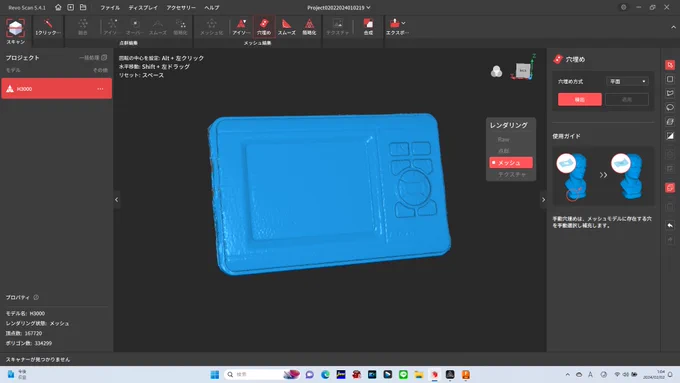The width and height of the screenshot is (680, 383).
Task: Open the H3000 model options (three dots)
Action: (100, 89)
